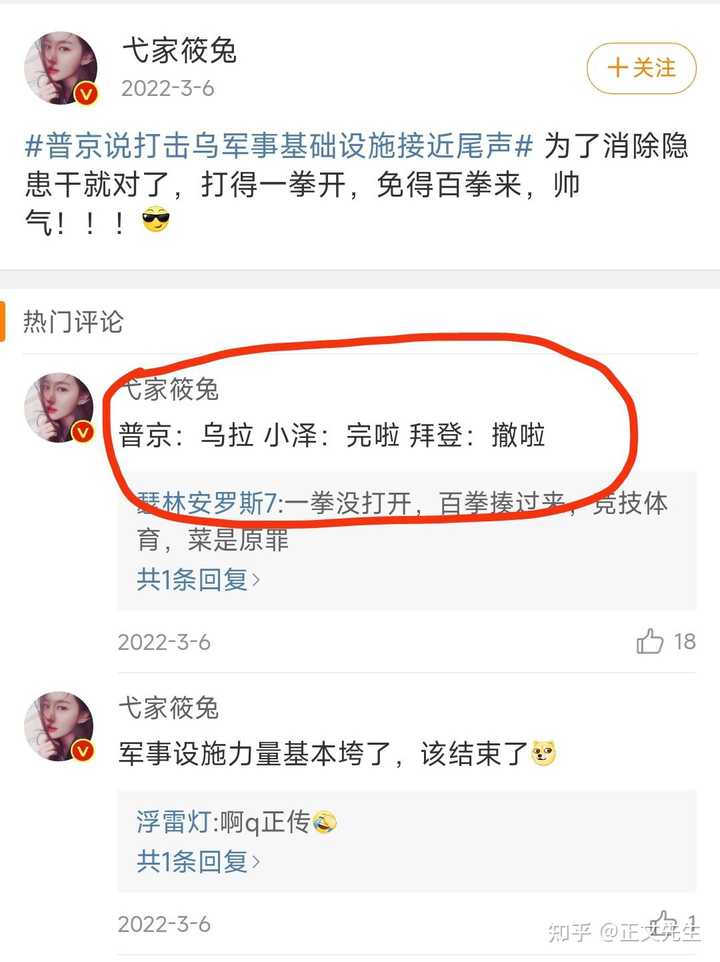Open first commenter's avatar picture
This screenshot has width=720, height=962.
click(x=59, y=408)
